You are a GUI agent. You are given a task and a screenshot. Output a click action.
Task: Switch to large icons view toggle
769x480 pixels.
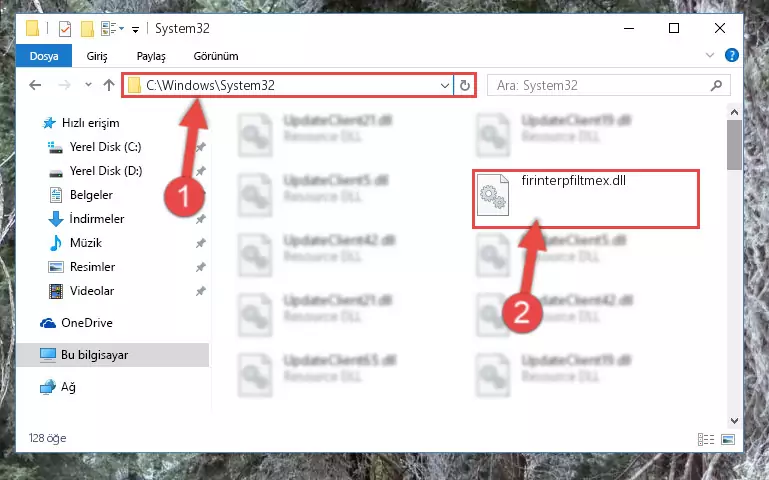(728, 439)
